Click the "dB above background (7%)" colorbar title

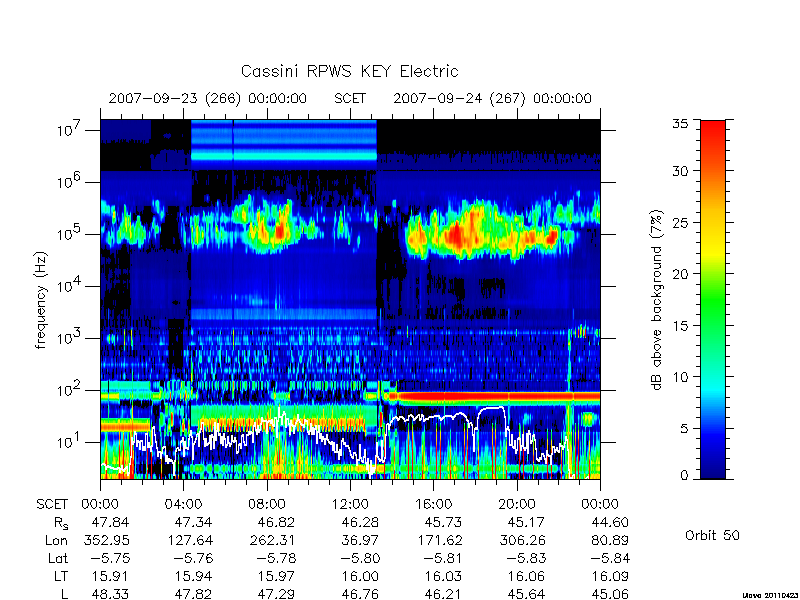click(x=657, y=301)
